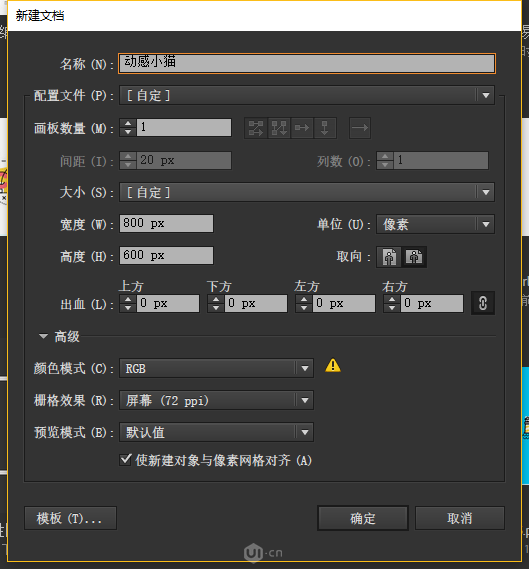Open the 颜色模式 RGB dropdown

(x=216, y=368)
